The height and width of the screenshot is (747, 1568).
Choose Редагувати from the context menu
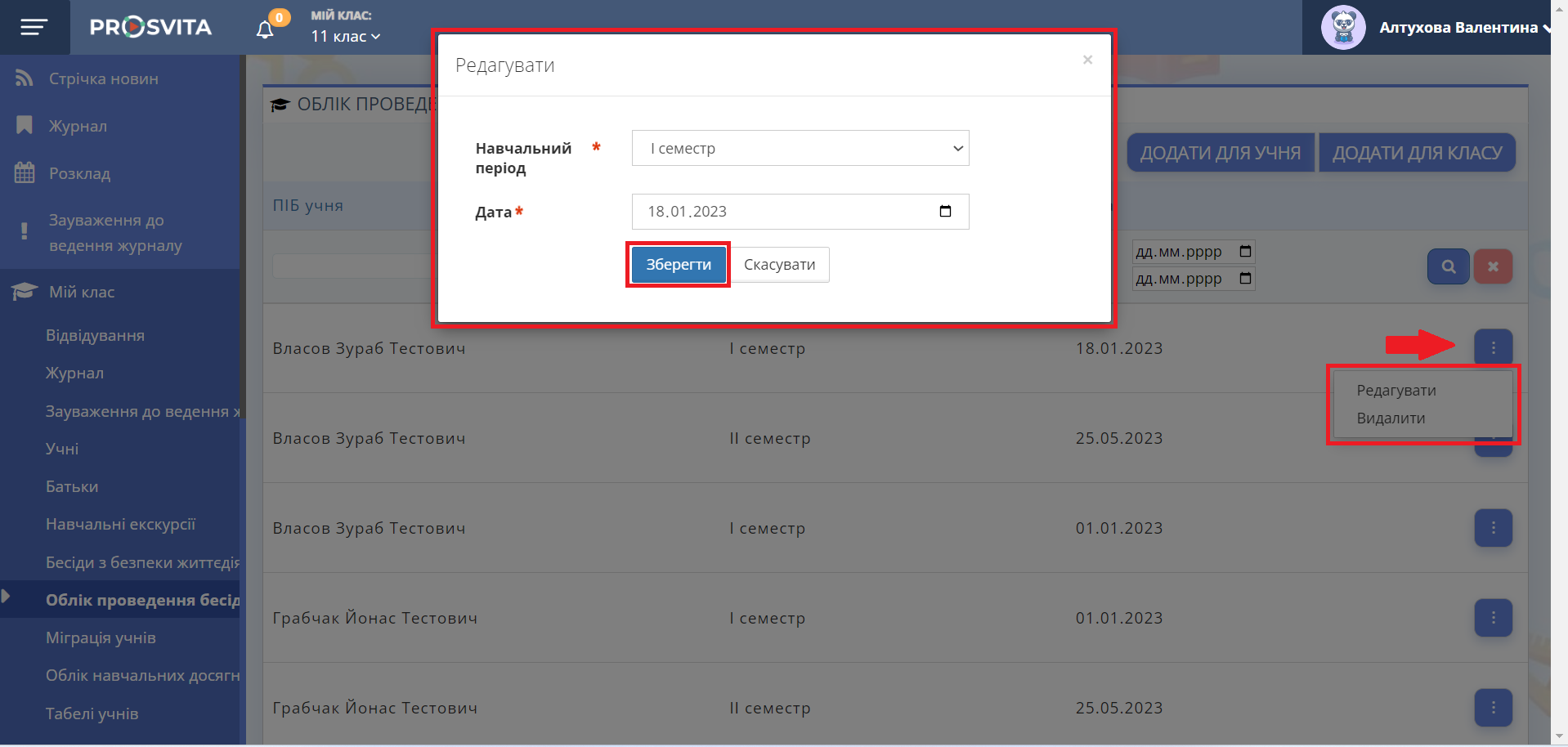pyautogui.click(x=1396, y=391)
